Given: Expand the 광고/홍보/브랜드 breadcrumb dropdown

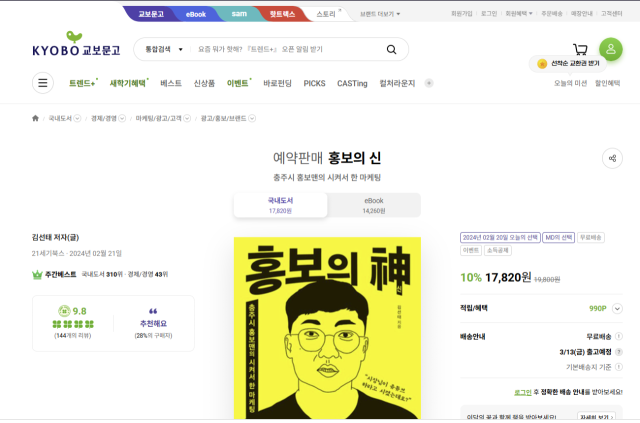Looking at the screenshot, I should (x=252, y=118).
